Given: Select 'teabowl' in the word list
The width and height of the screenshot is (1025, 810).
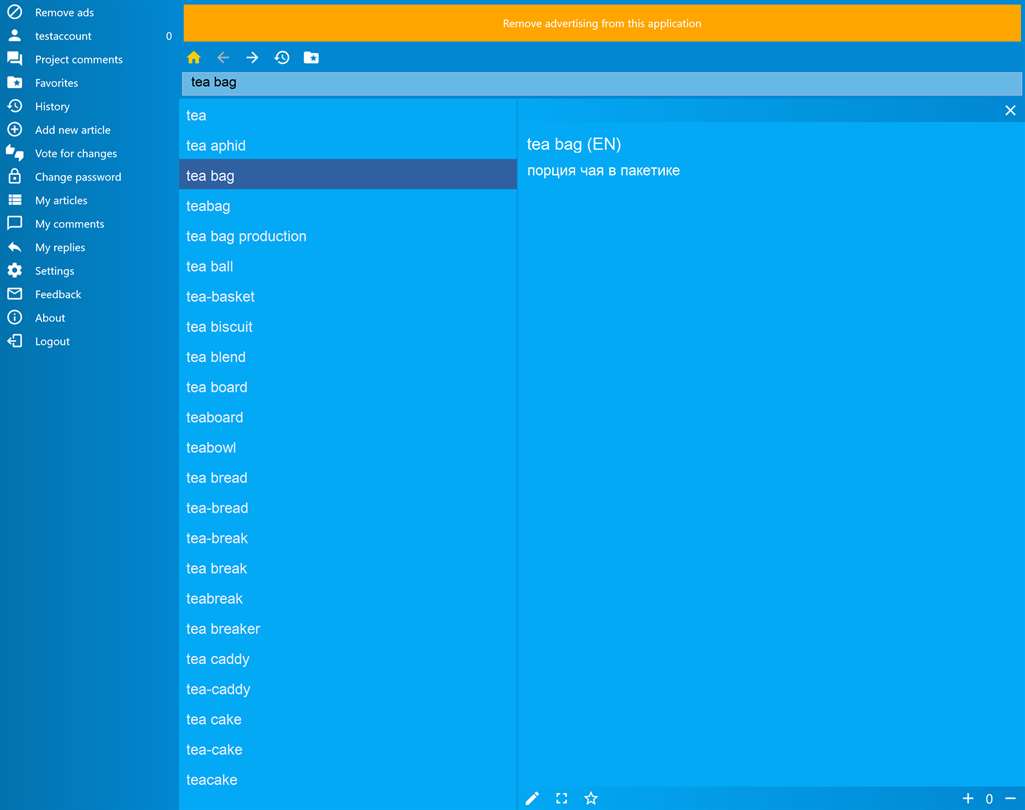Looking at the screenshot, I should coord(348,448).
